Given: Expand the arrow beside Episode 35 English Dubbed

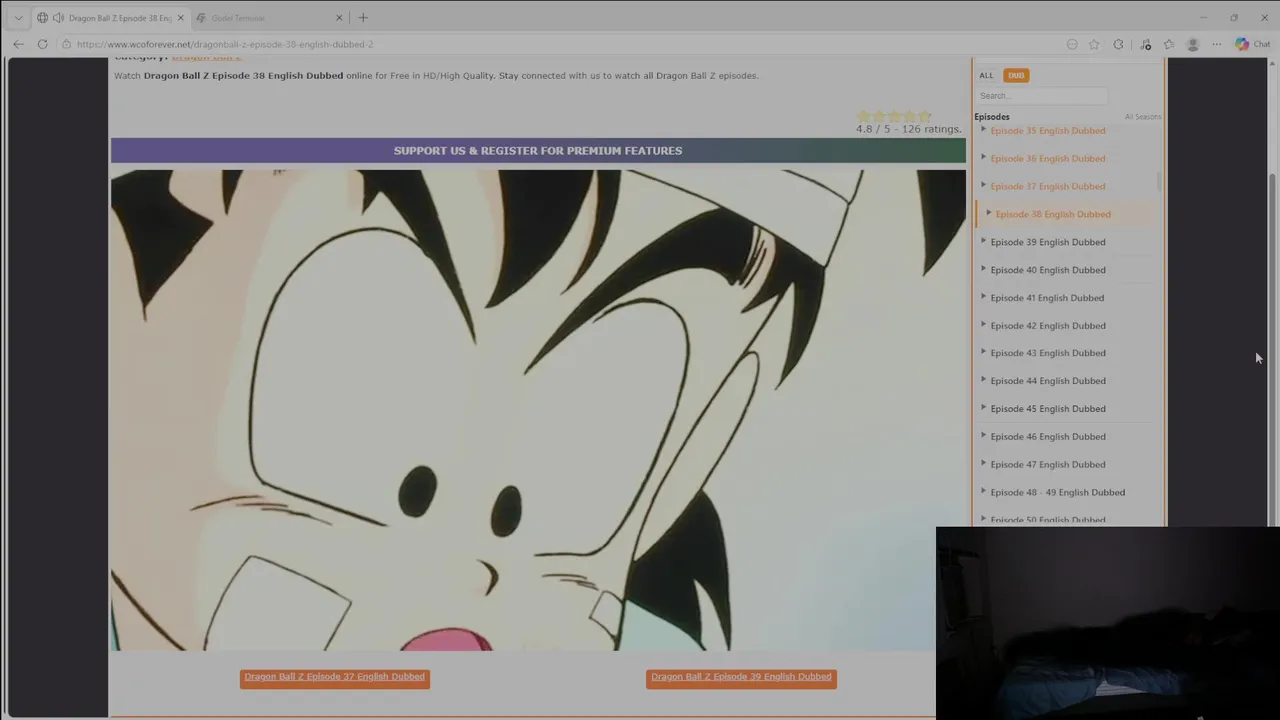Looking at the screenshot, I should (983, 130).
